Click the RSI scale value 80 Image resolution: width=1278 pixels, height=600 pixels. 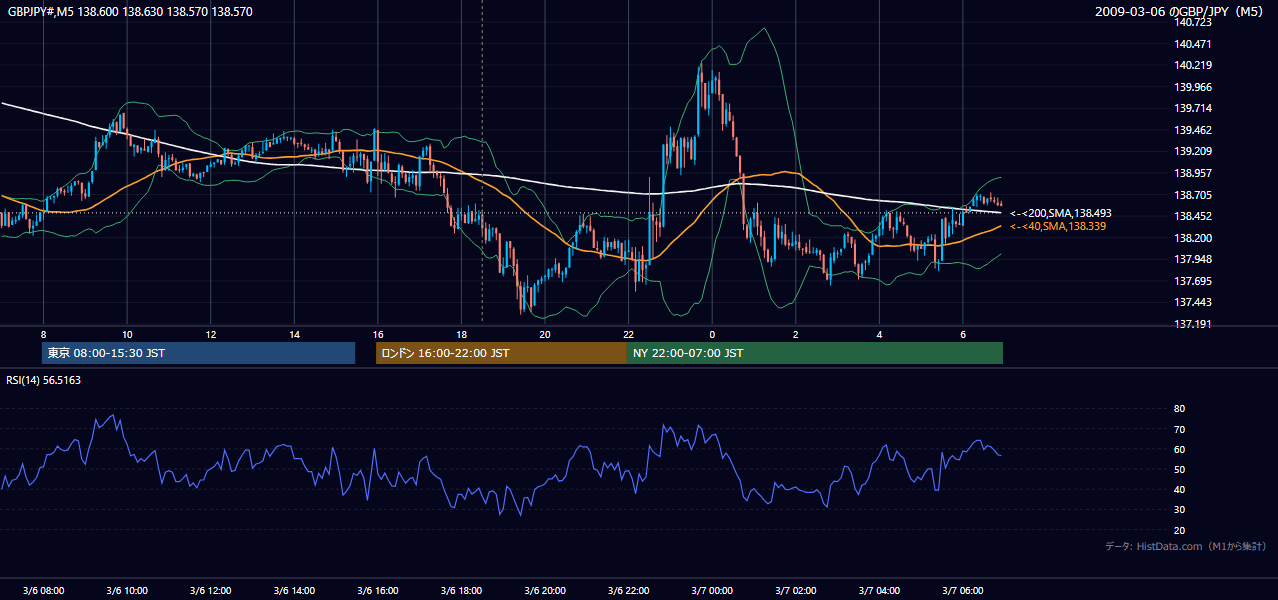point(1179,409)
